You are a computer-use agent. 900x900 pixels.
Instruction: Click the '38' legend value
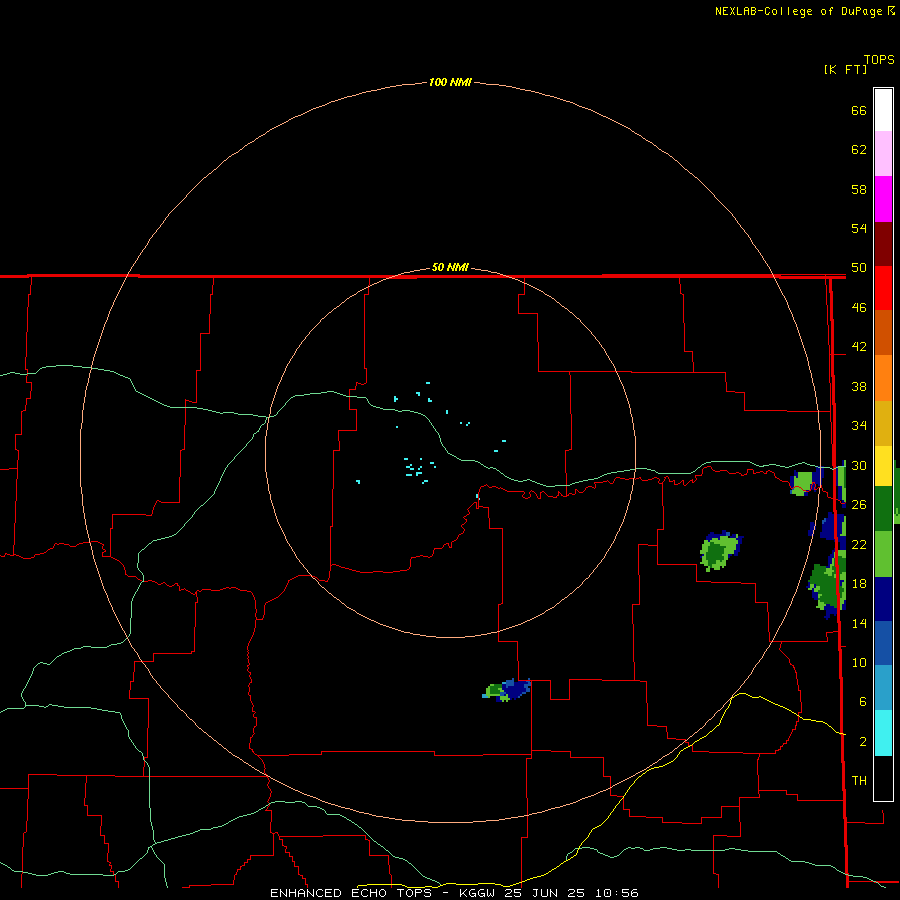pos(859,387)
